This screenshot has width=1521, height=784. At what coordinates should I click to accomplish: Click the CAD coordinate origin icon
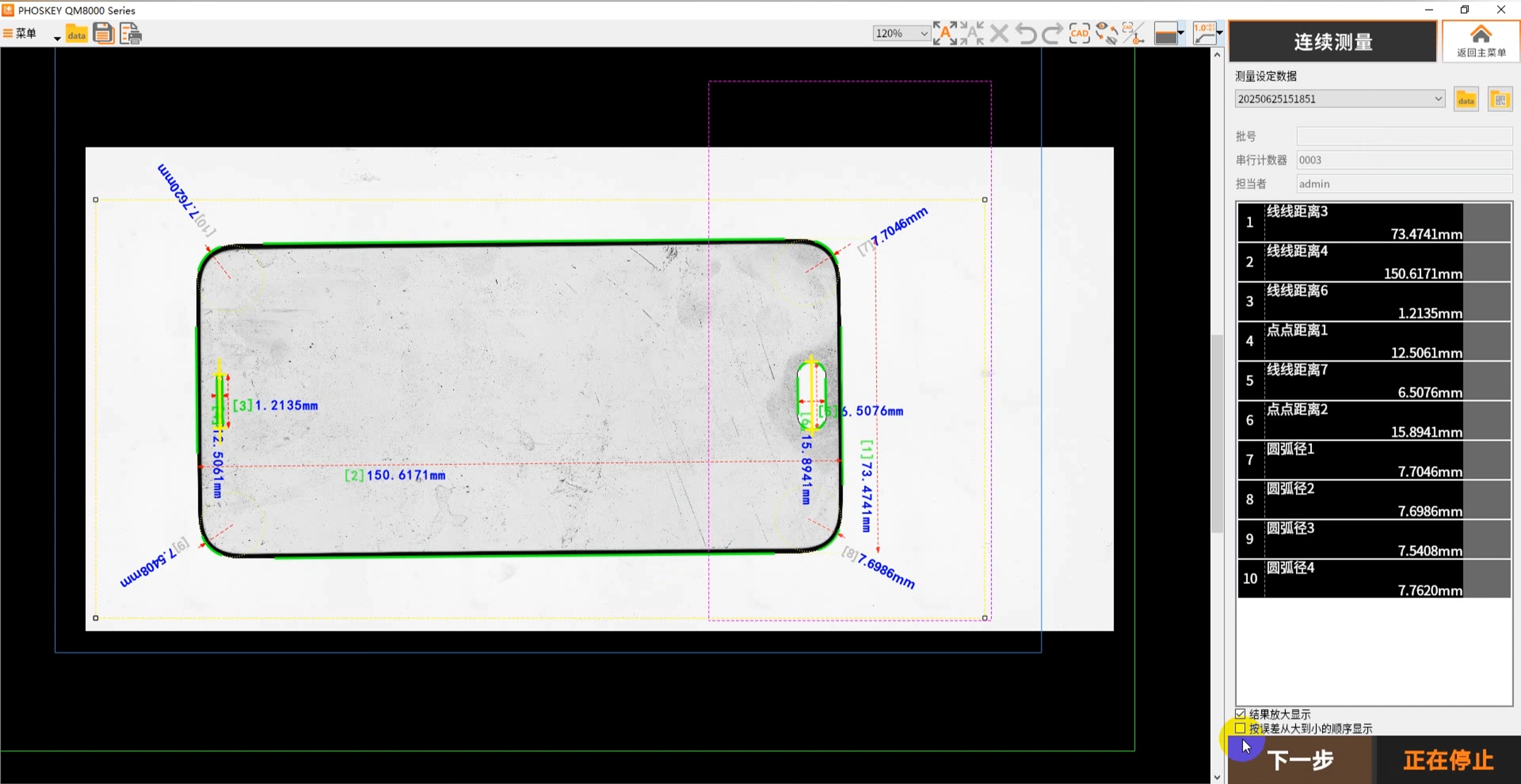pyautogui.click(x=1134, y=33)
